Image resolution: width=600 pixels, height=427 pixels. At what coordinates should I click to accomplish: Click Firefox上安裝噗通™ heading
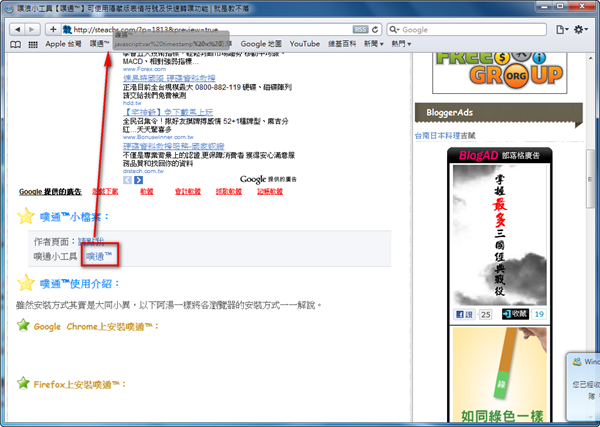point(80,384)
